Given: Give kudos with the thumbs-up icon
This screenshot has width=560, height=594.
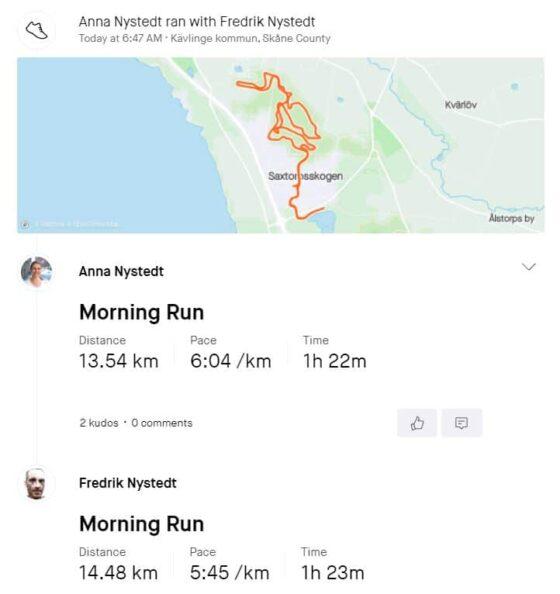Looking at the screenshot, I should click(417, 423).
